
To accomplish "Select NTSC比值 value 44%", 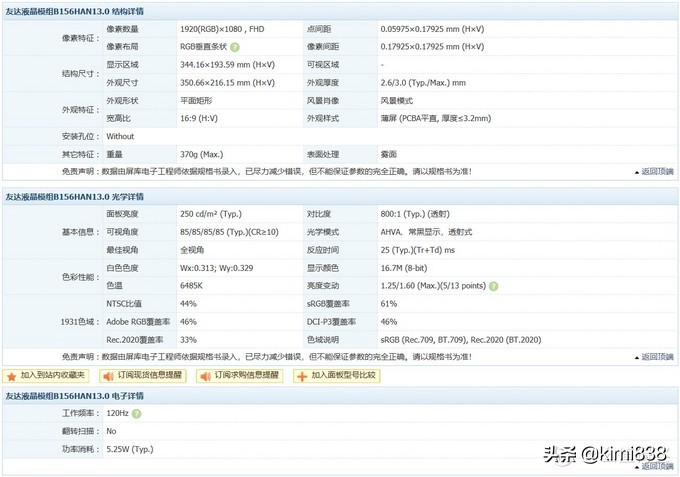I will pos(188,304).
